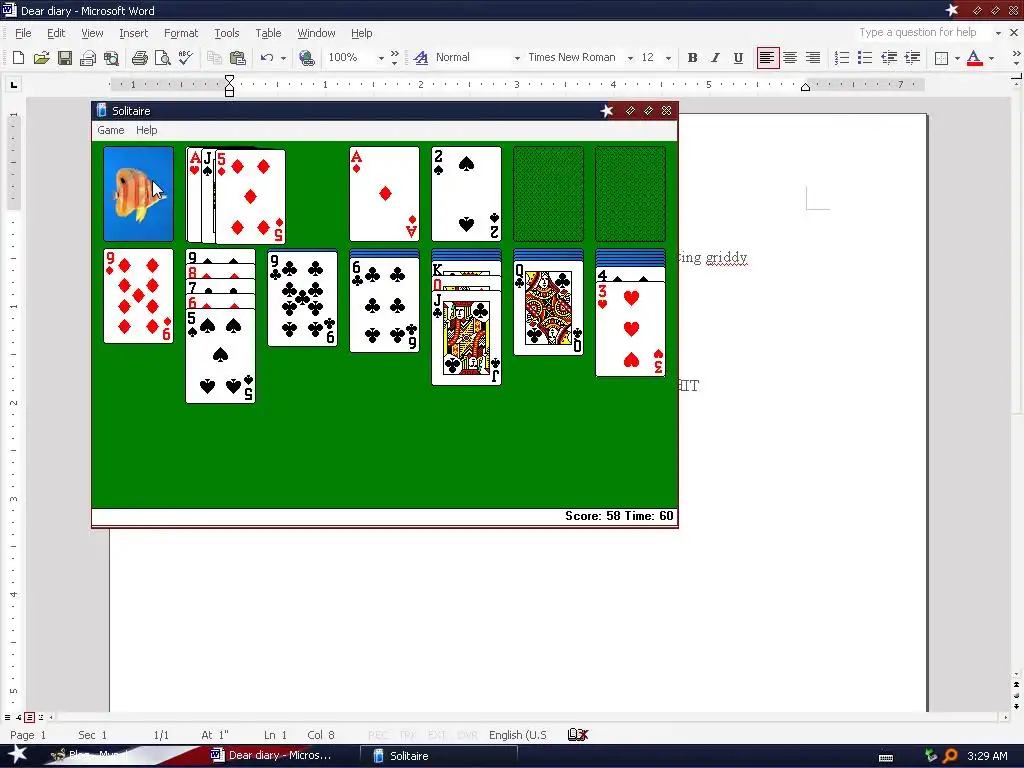Click the E-mail toolbar icon
This screenshot has height=768, width=1024.
88,57
